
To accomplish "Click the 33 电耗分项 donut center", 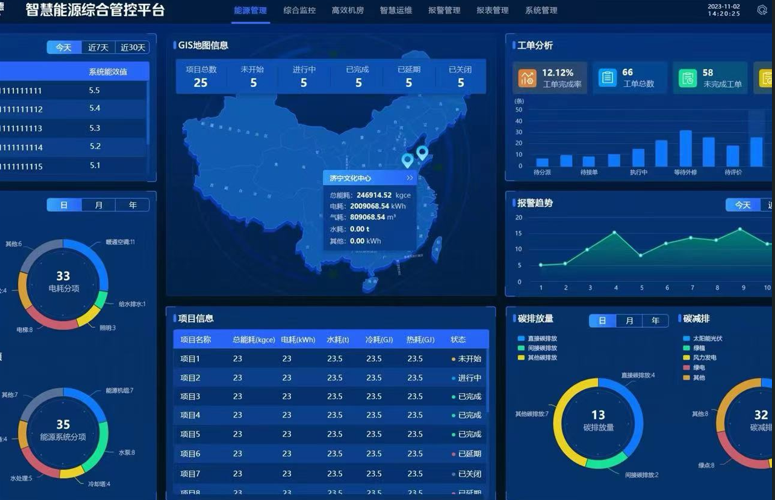I will (63, 282).
